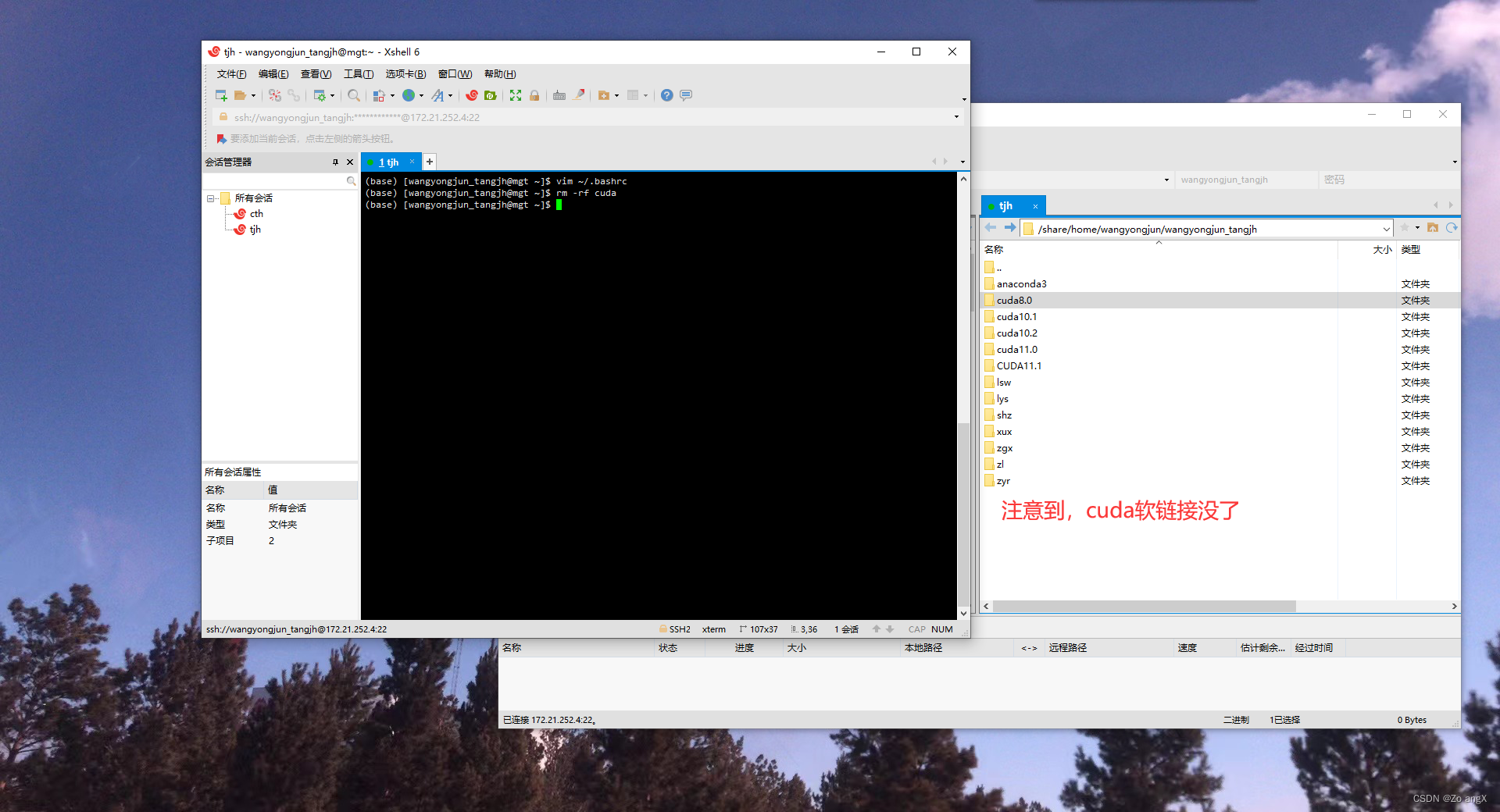
Task: Click the Copy/Paste toolbar icon
Action: tap(379, 95)
